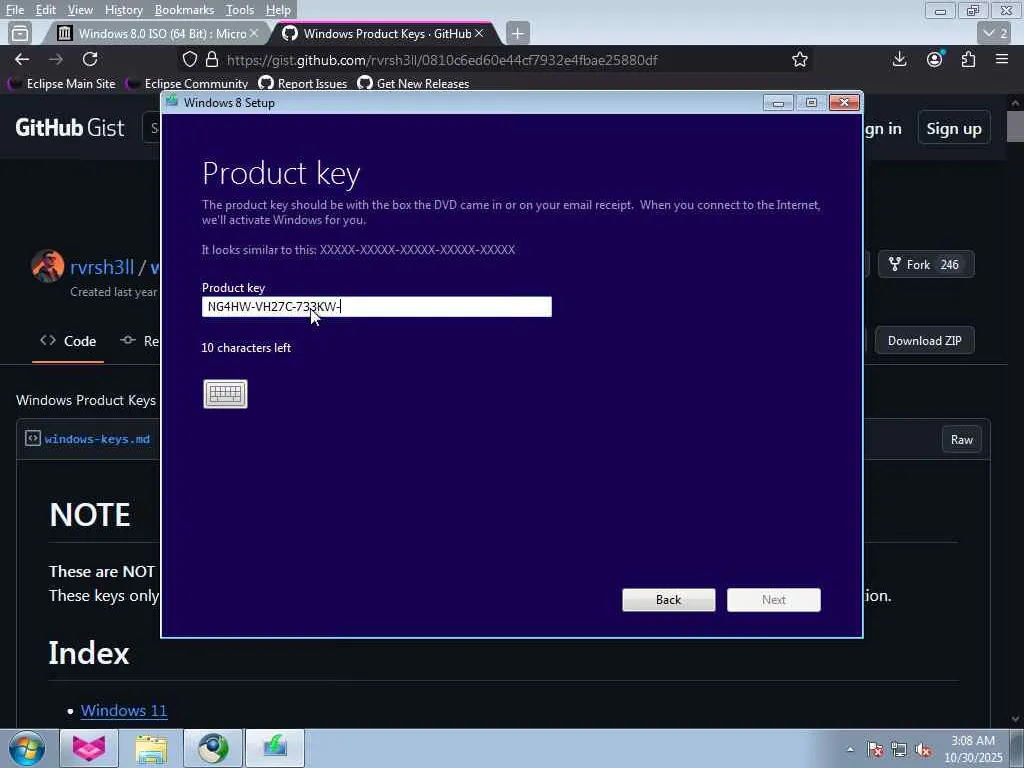The image size is (1024, 768).
Task: Click the browser forward arrow
Action: [56, 59]
